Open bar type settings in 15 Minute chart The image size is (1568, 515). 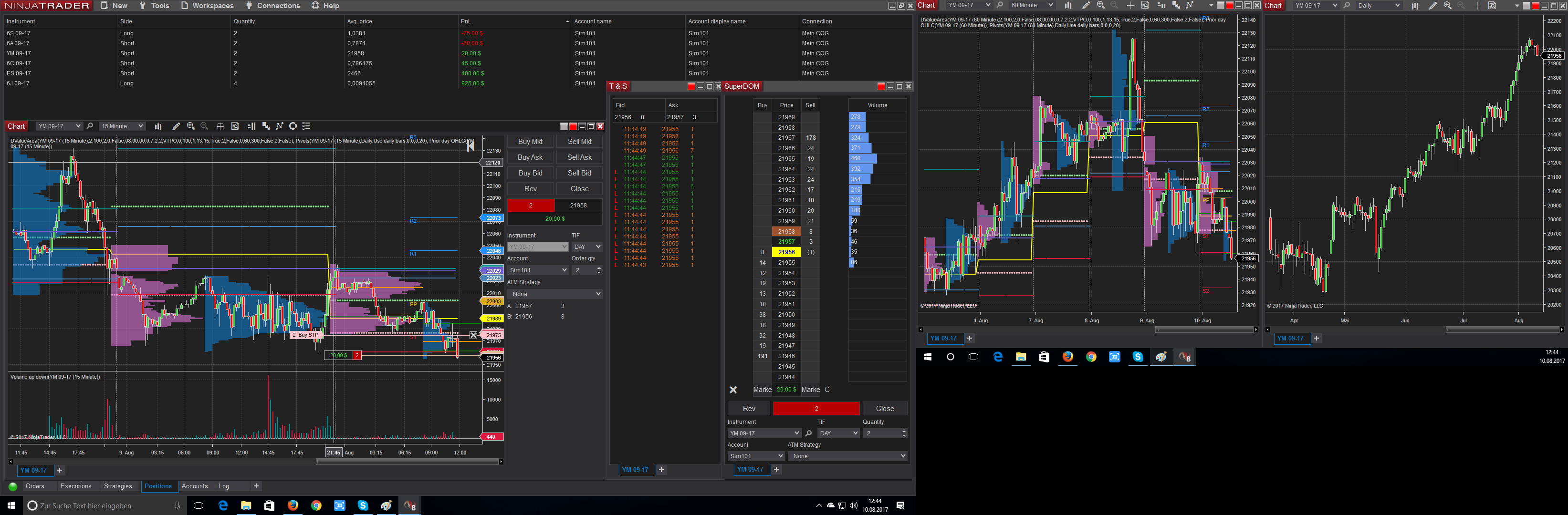tap(158, 126)
